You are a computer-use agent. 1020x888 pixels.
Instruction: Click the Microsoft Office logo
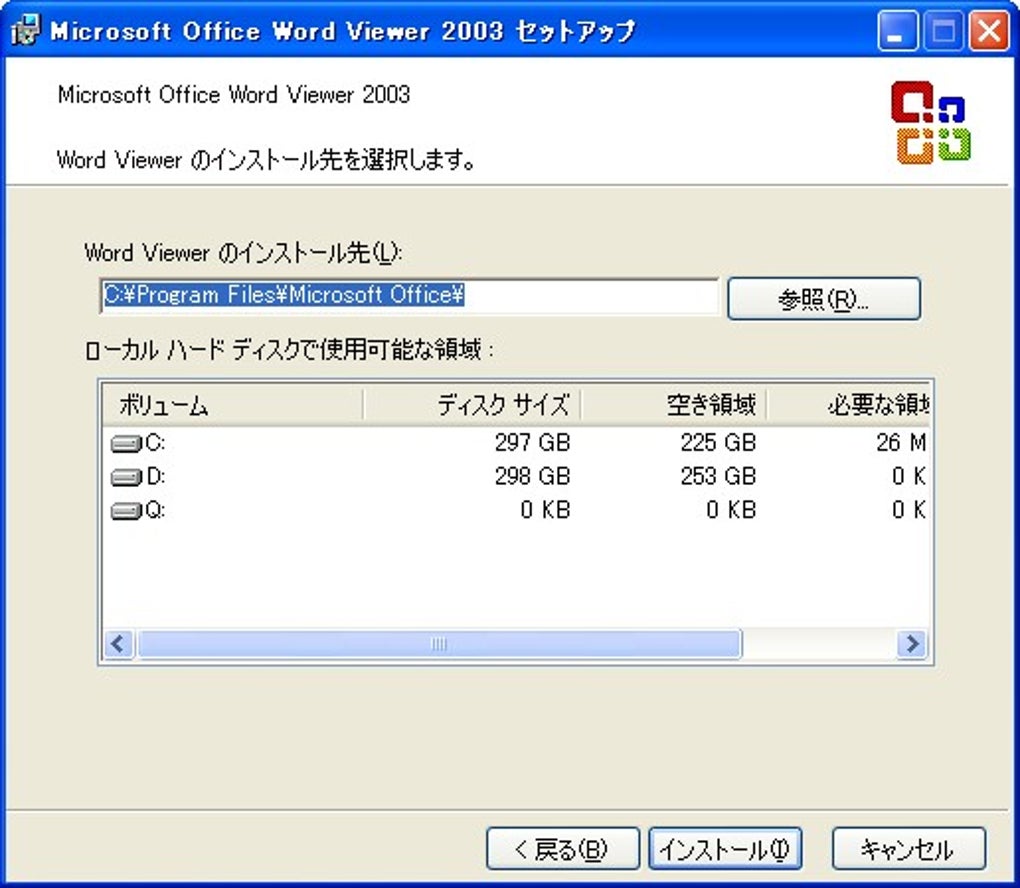931,122
